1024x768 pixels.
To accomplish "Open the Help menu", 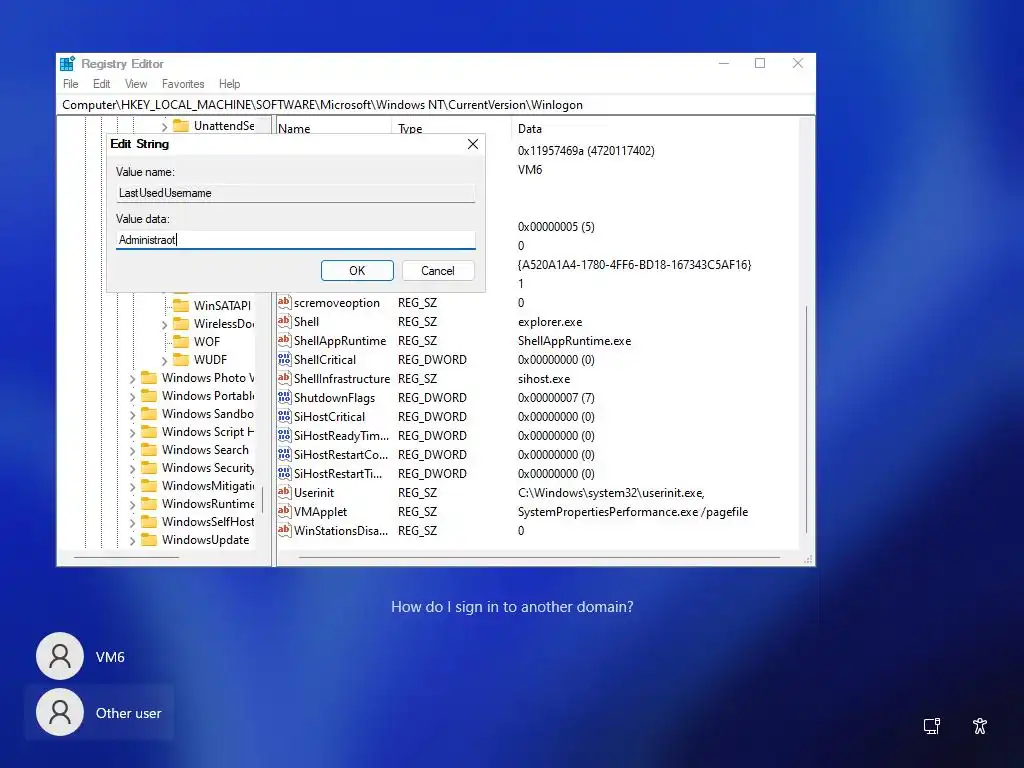I will point(229,84).
